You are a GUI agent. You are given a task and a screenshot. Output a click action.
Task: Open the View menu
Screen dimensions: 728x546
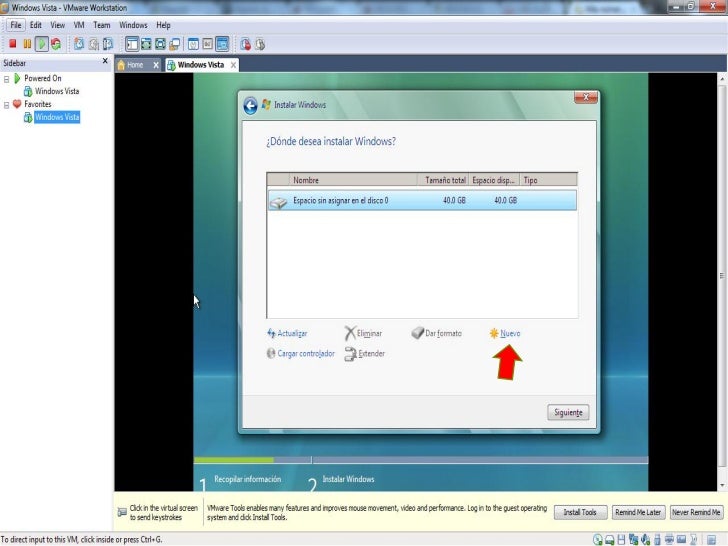58,25
